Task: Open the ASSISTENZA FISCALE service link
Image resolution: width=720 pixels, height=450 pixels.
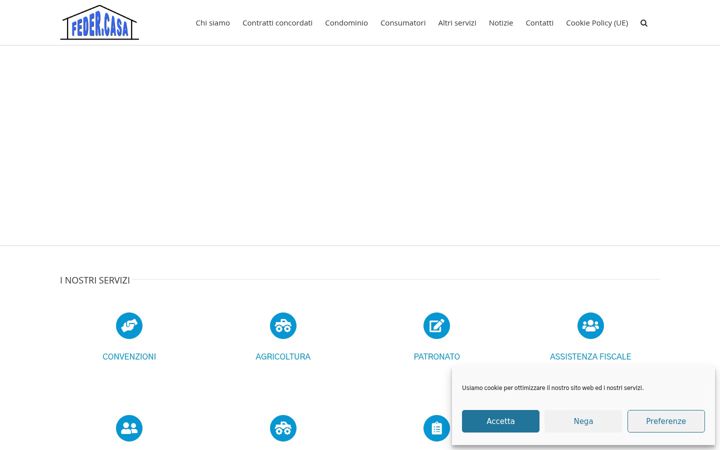Action: pyautogui.click(x=591, y=356)
